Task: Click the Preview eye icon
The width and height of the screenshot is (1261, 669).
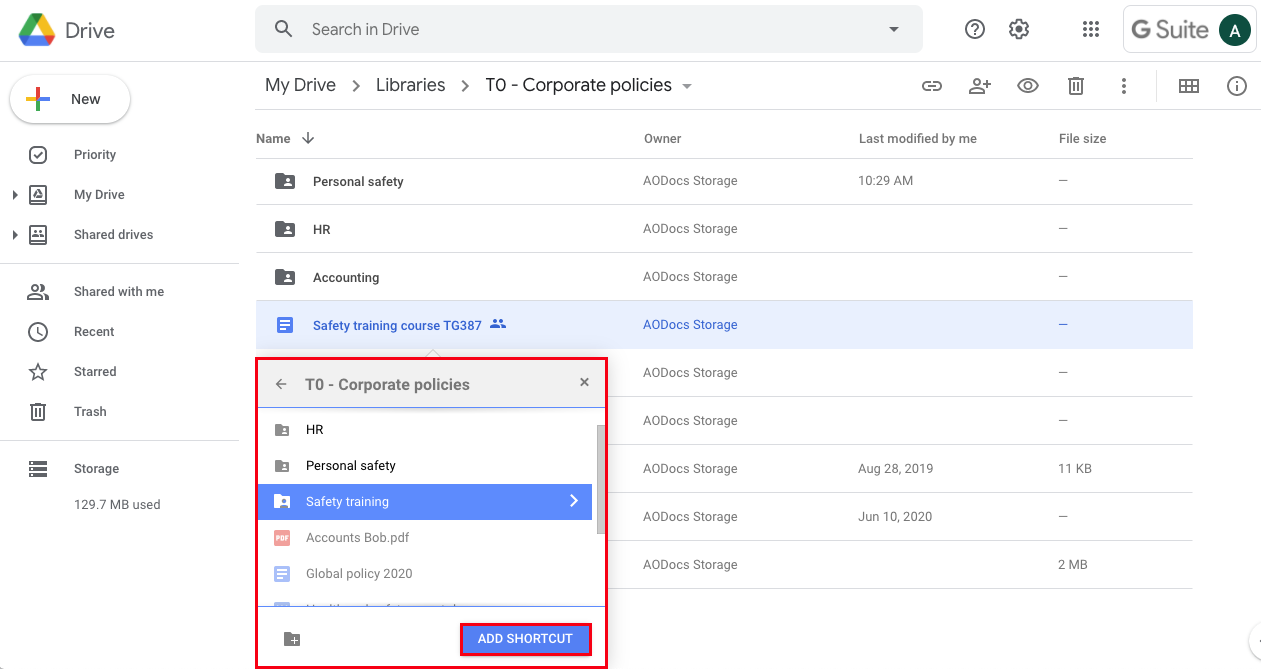Action: point(1028,86)
